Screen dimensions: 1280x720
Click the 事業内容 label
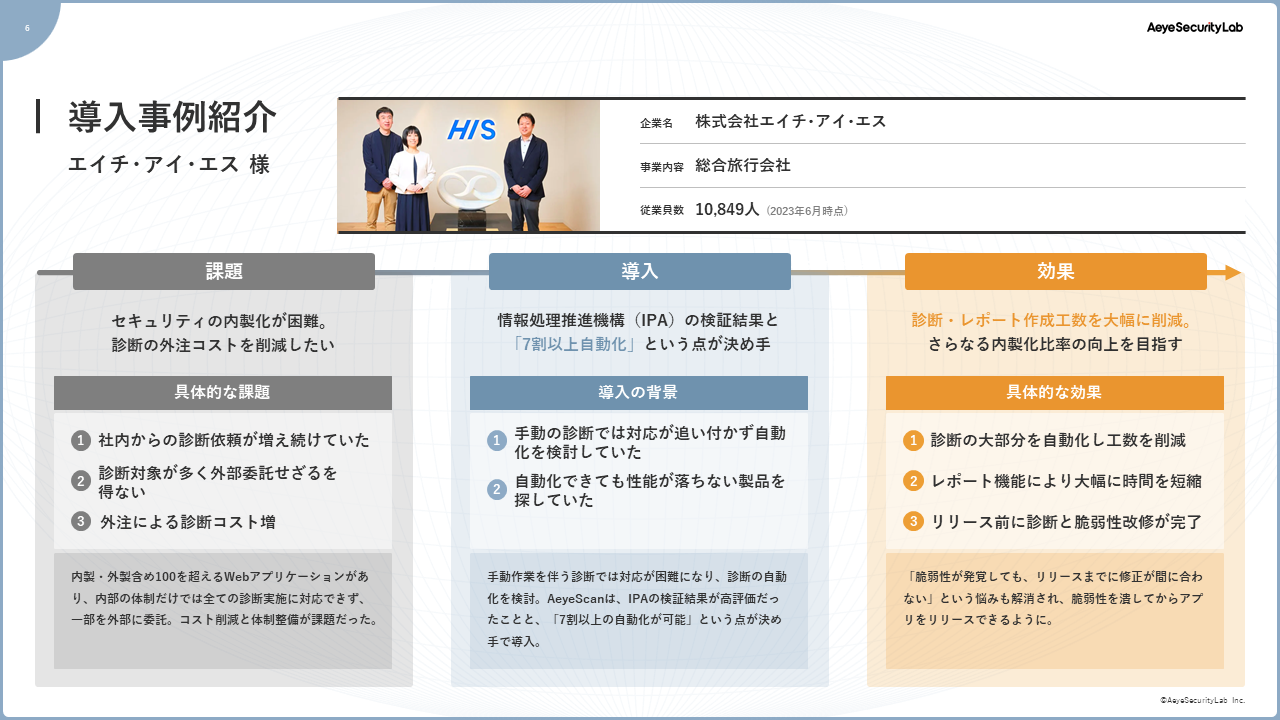click(x=662, y=167)
